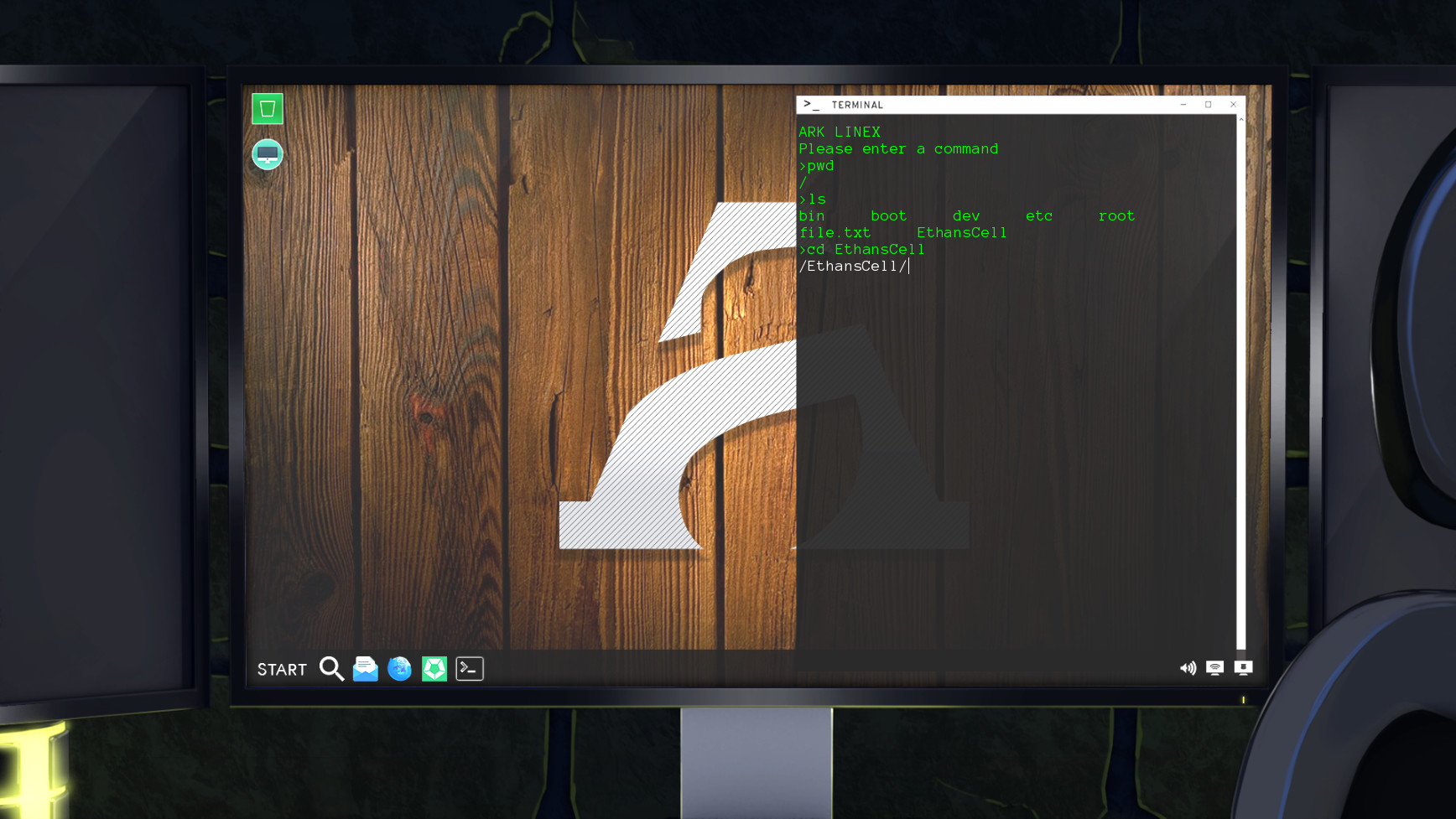The height and width of the screenshot is (819, 1456).
Task: Toggle the Terminal window to maximized
Action: click(1208, 104)
